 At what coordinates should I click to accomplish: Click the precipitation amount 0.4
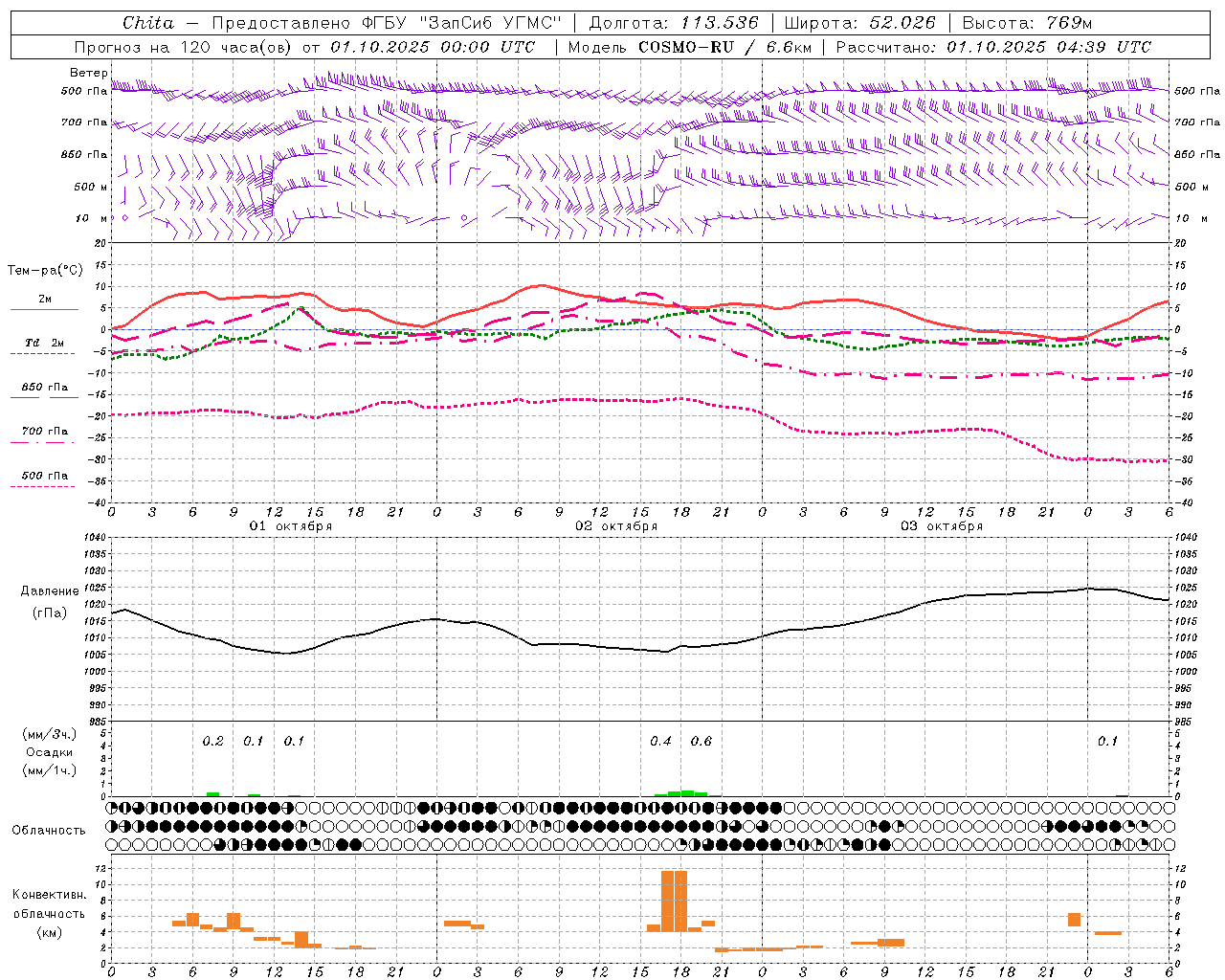point(660,742)
